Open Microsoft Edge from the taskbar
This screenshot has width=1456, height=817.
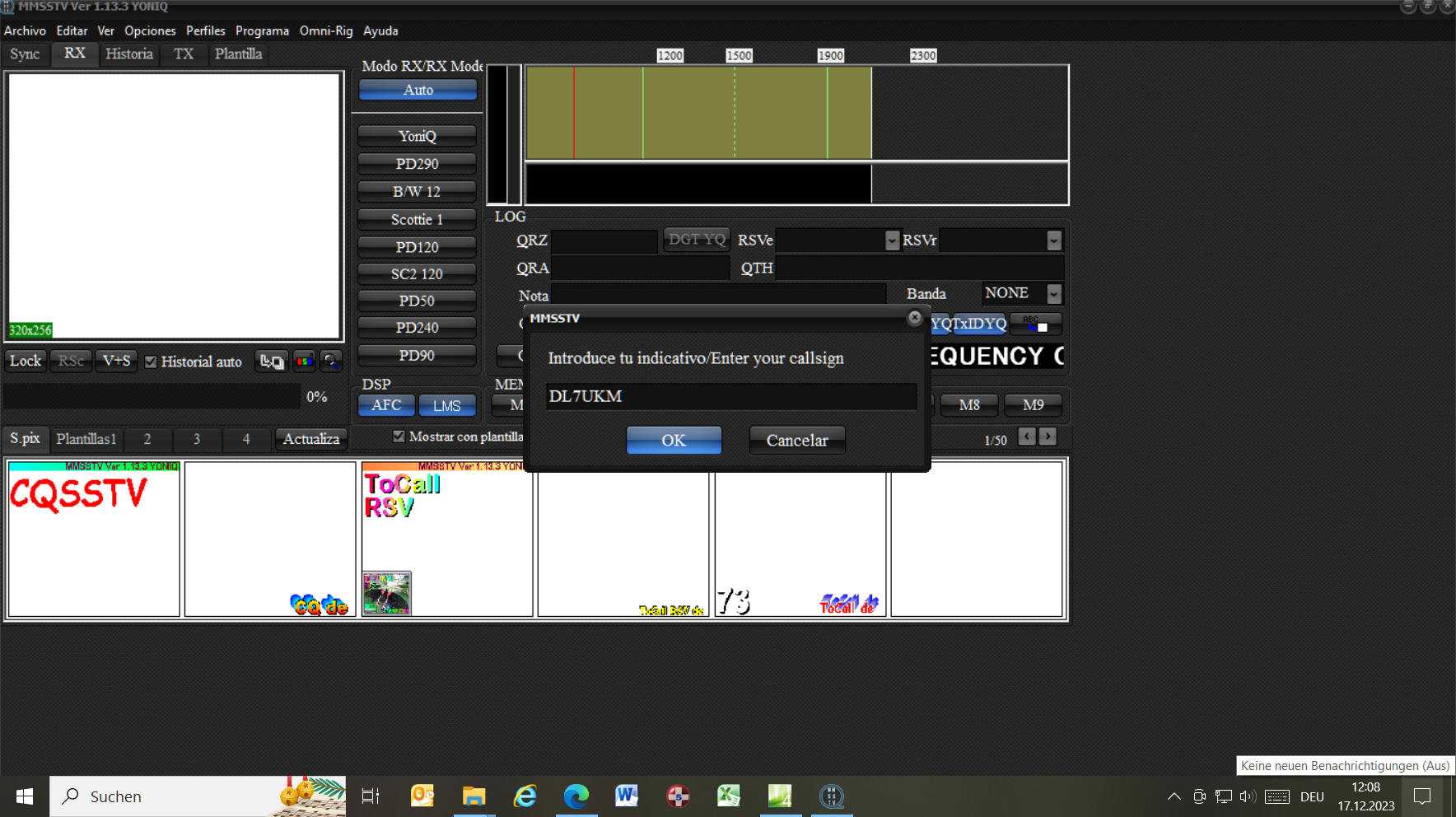(576, 796)
